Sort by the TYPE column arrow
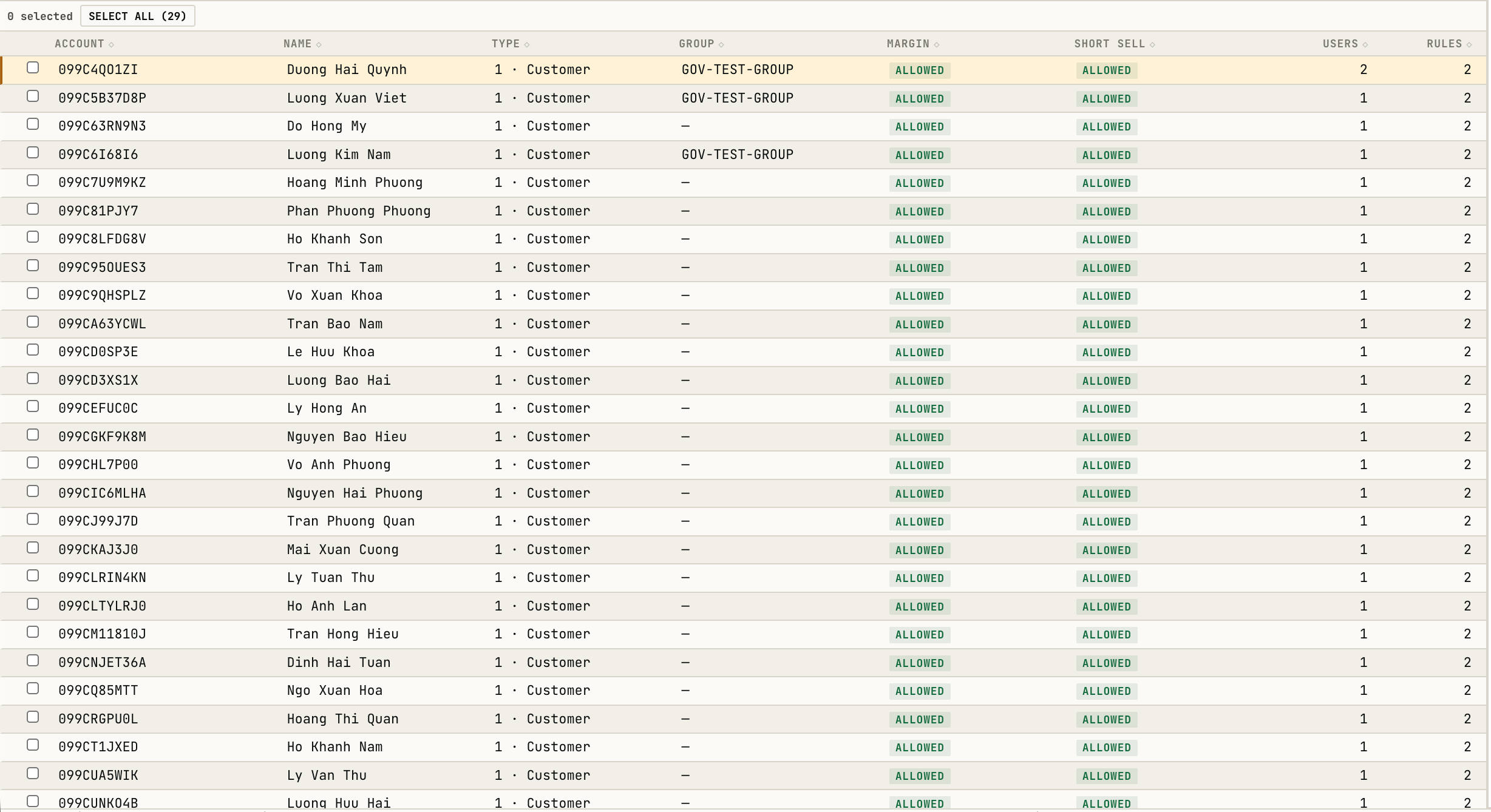Viewport: 1491px width, 812px height. pyautogui.click(x=526, y=44)
